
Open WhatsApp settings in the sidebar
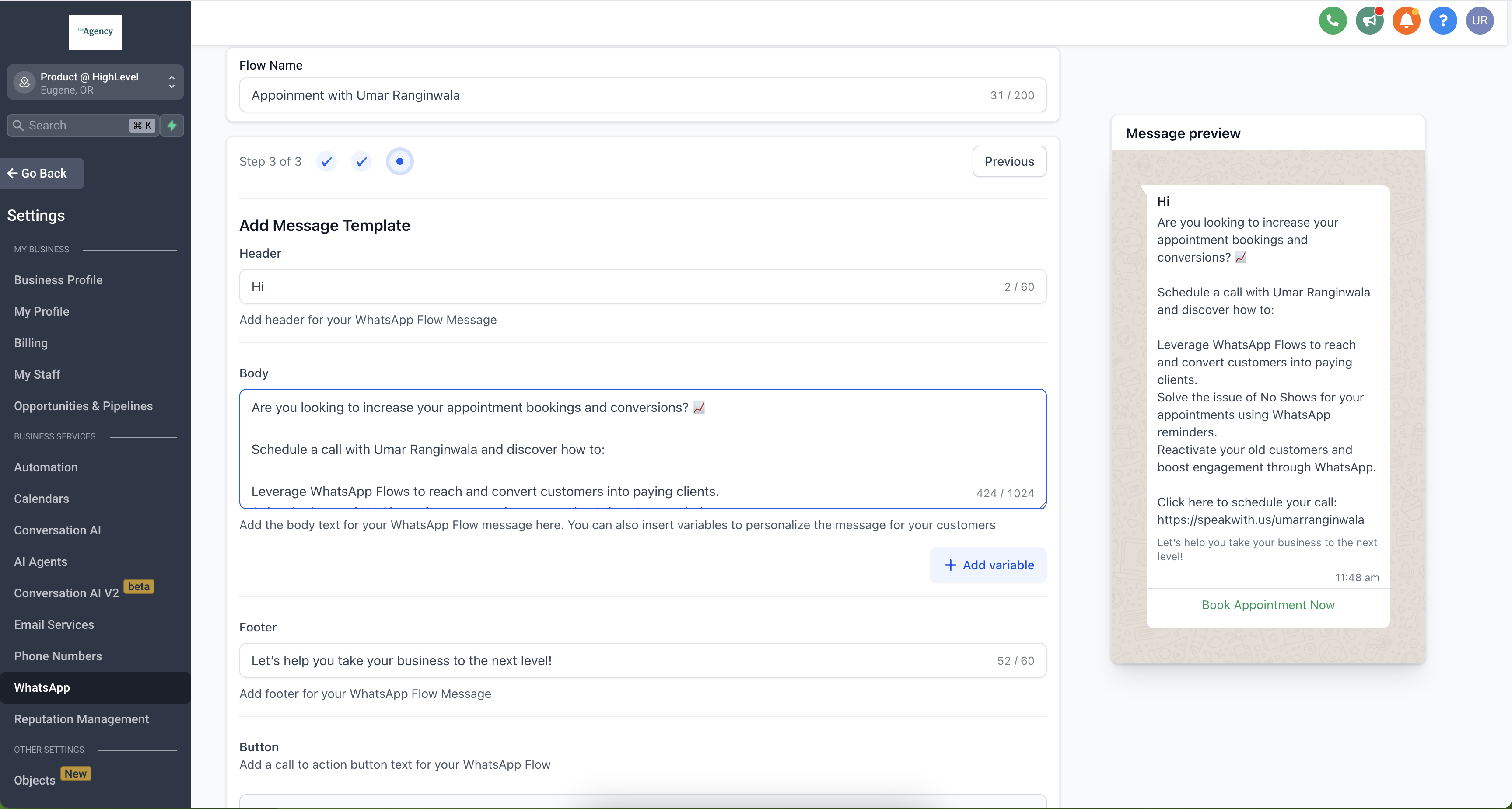tap(42, 687)
